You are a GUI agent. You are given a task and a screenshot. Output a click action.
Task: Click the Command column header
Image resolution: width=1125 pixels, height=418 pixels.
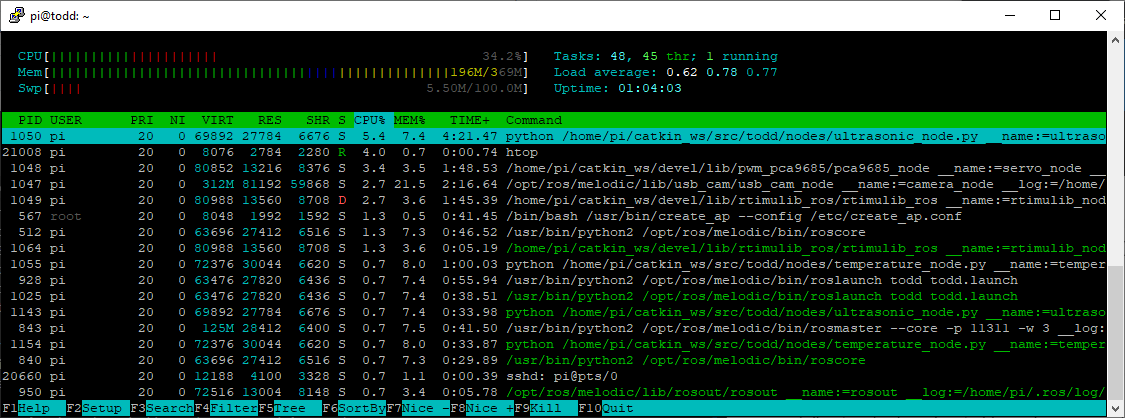[534, 120]
